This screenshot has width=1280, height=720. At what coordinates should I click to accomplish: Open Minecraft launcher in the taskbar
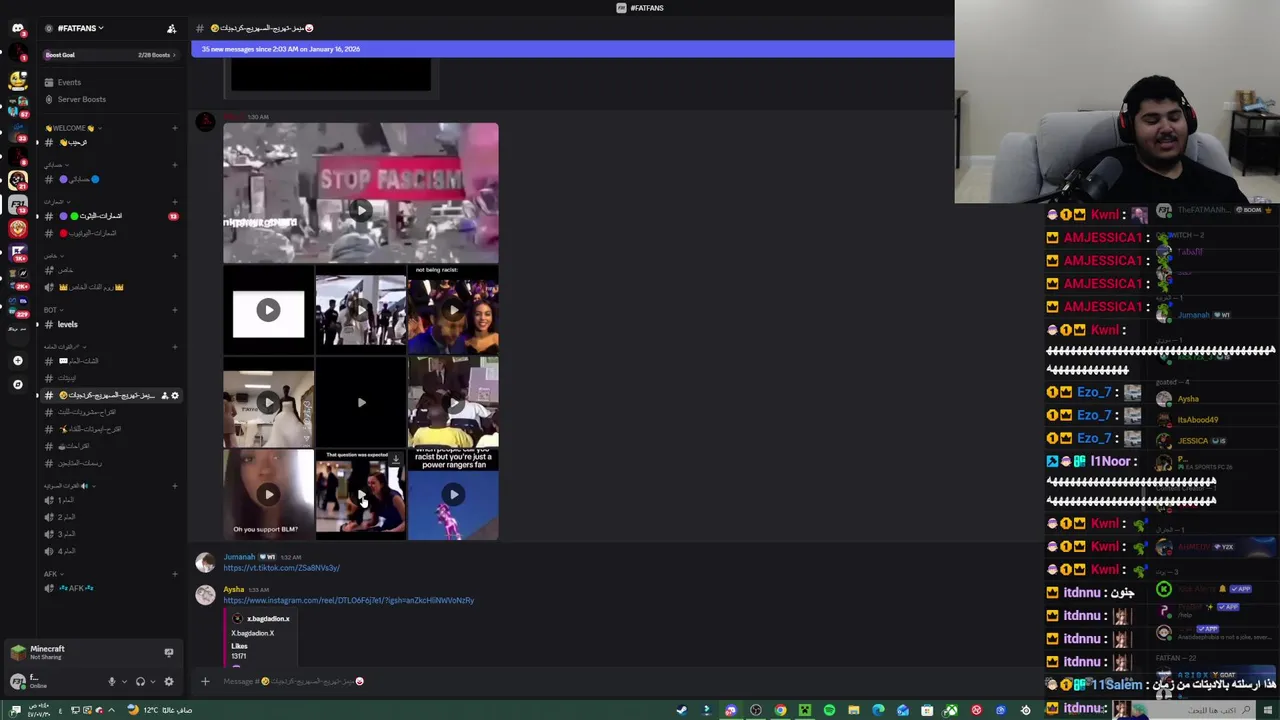pyautogui.click(x=805, y=710)
